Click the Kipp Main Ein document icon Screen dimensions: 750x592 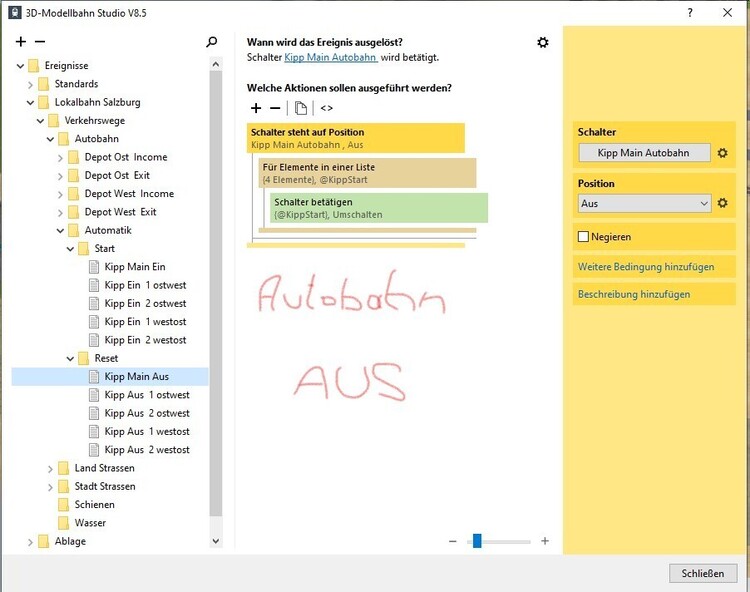(94, 267)
